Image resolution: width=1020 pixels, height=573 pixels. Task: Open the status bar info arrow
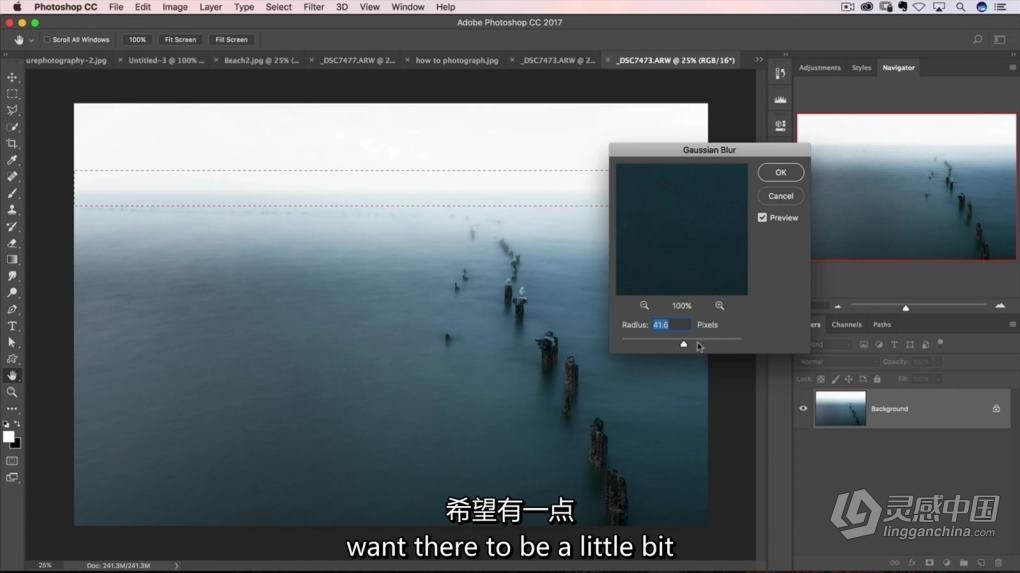pos(176,565)
